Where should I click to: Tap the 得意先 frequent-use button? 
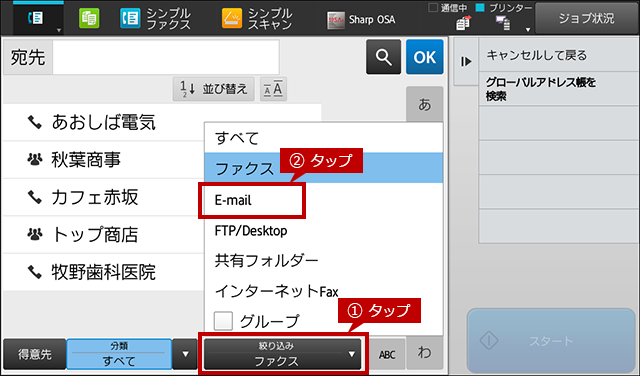point(35,354)
